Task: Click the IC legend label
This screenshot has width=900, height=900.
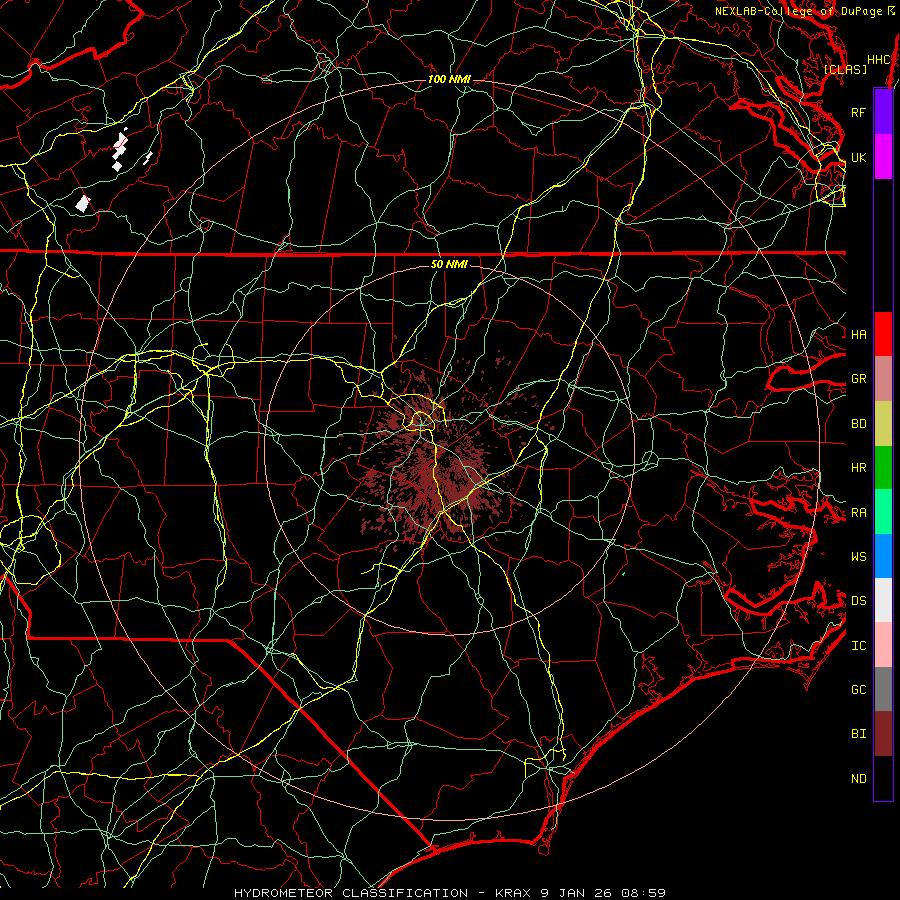Action: coord(858,645)
